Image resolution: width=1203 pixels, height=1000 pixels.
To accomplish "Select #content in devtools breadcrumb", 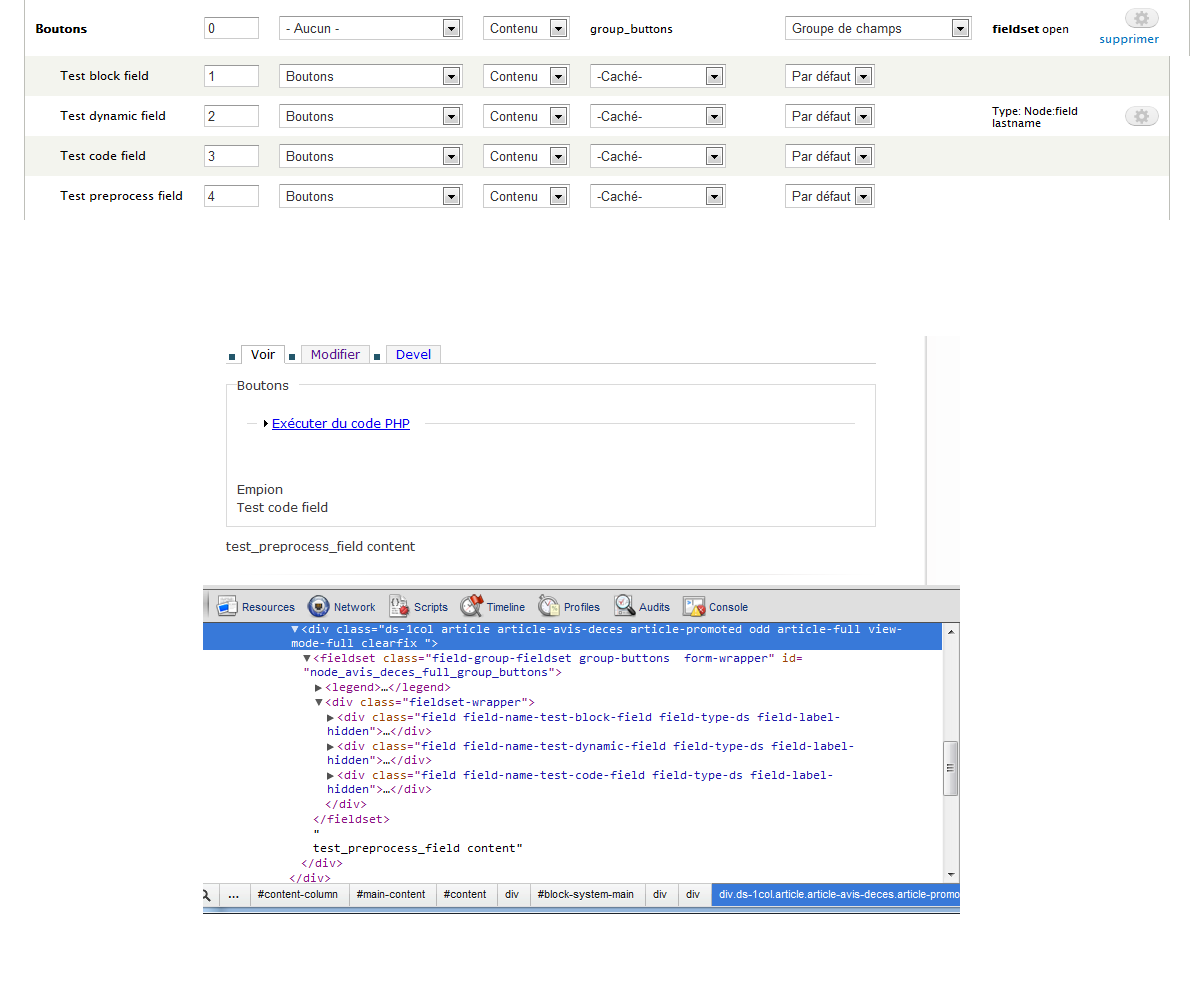I will click(x=465, y=895).
